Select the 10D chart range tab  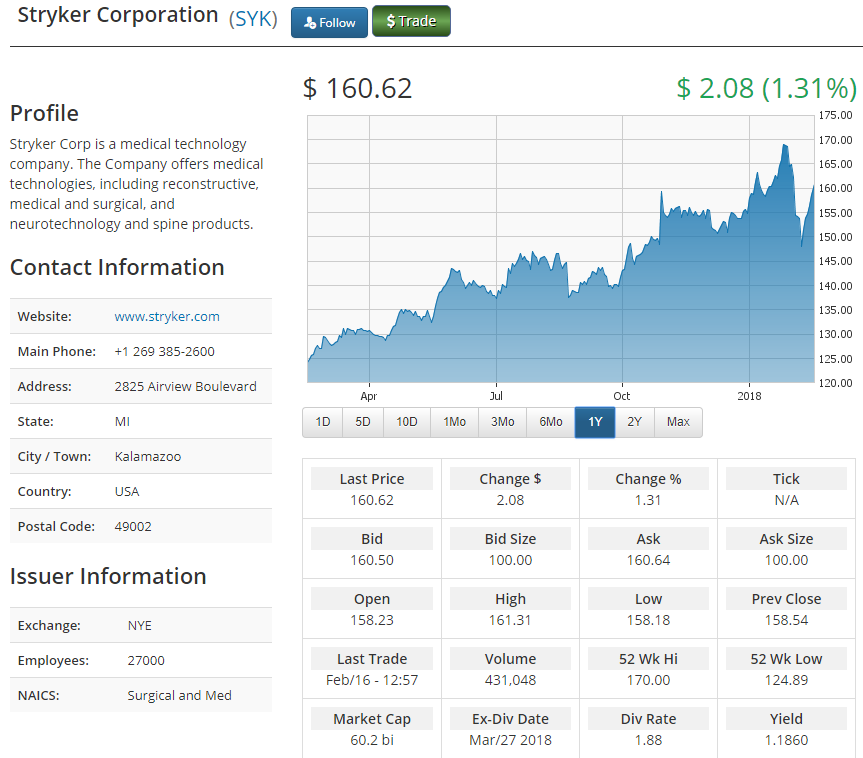[x=407, y=422]
